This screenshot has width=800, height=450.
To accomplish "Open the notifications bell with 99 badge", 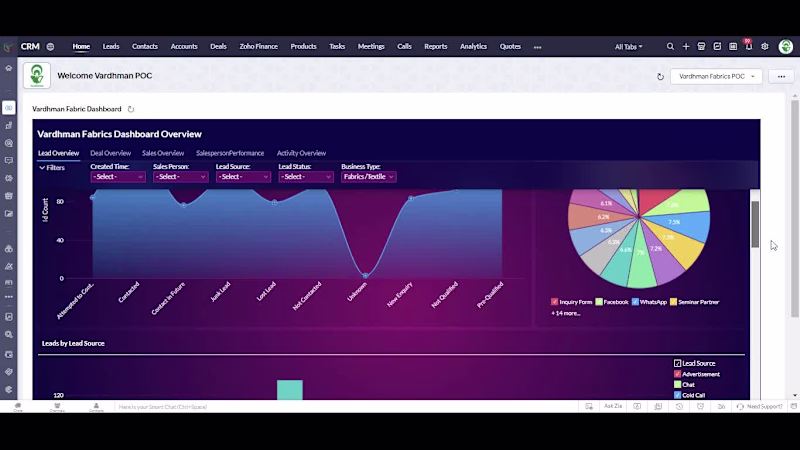I will coord(748,46).
